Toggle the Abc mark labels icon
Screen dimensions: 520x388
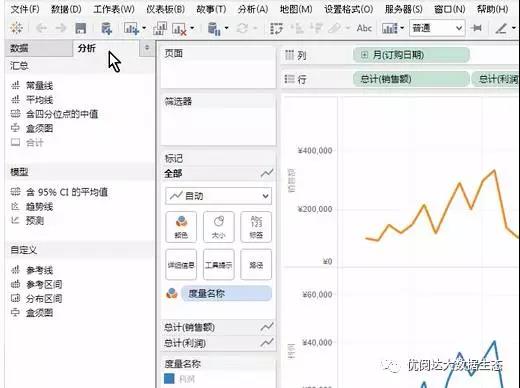click(x=364, y=28)
